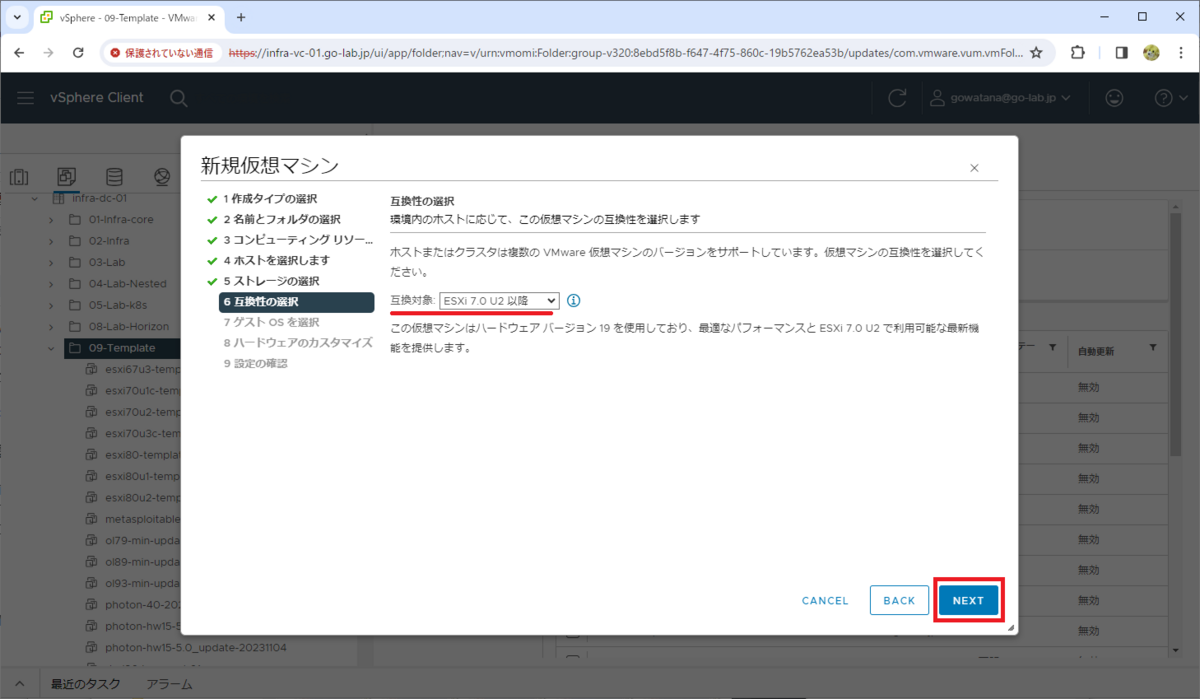Switch to Hosts and Clusters inventory view

point(19,177)
